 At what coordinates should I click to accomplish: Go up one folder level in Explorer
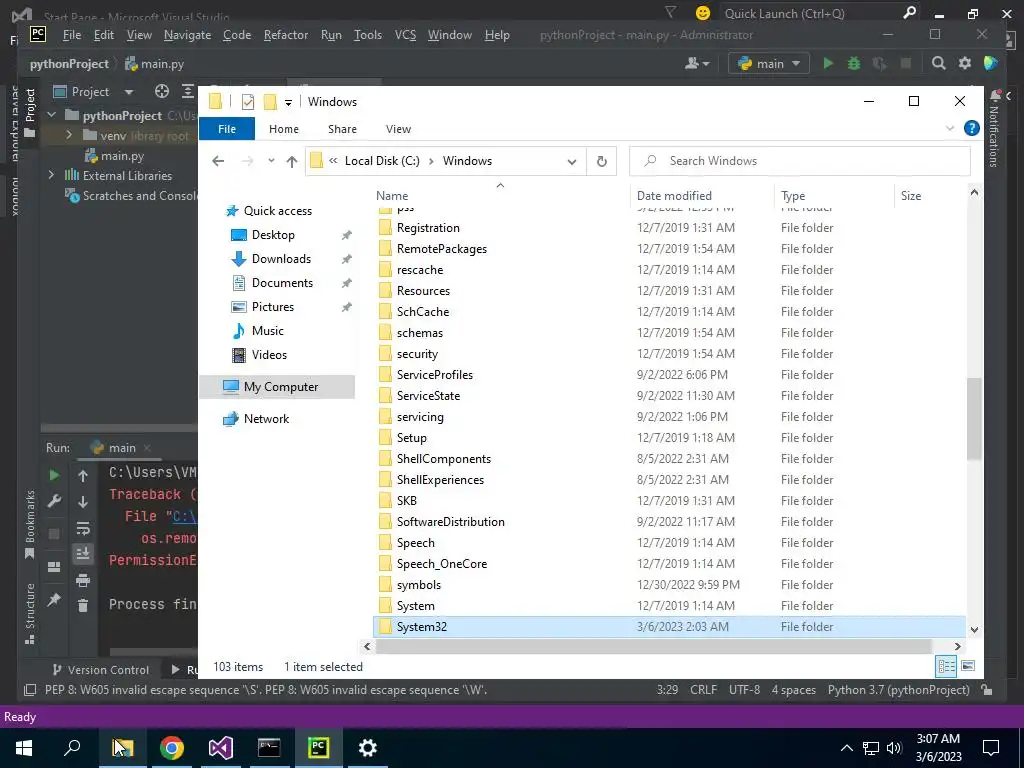pos(291,161)
